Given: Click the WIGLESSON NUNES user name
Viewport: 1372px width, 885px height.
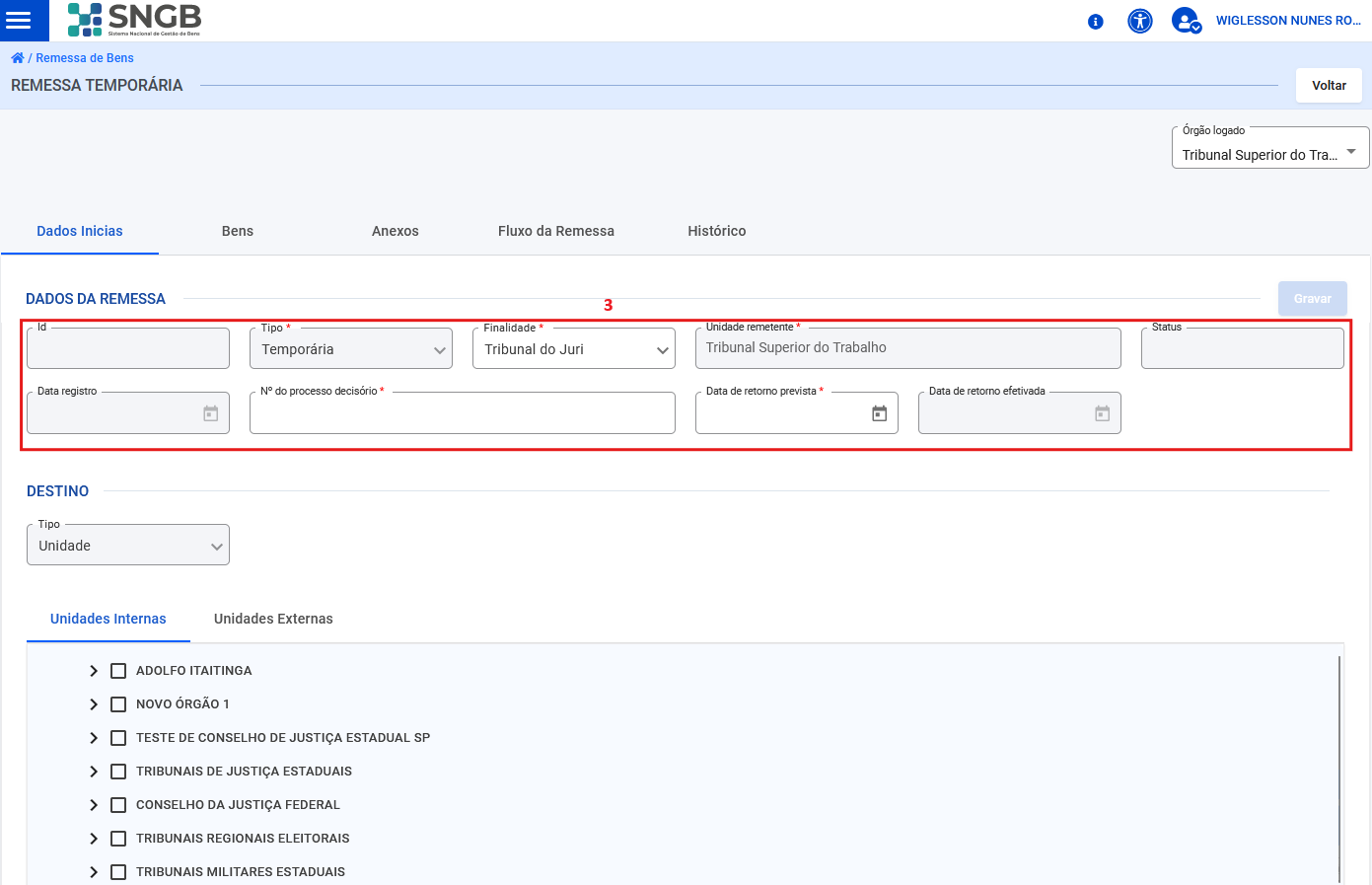Looking at the screenshot, I should pos(1288,21).
